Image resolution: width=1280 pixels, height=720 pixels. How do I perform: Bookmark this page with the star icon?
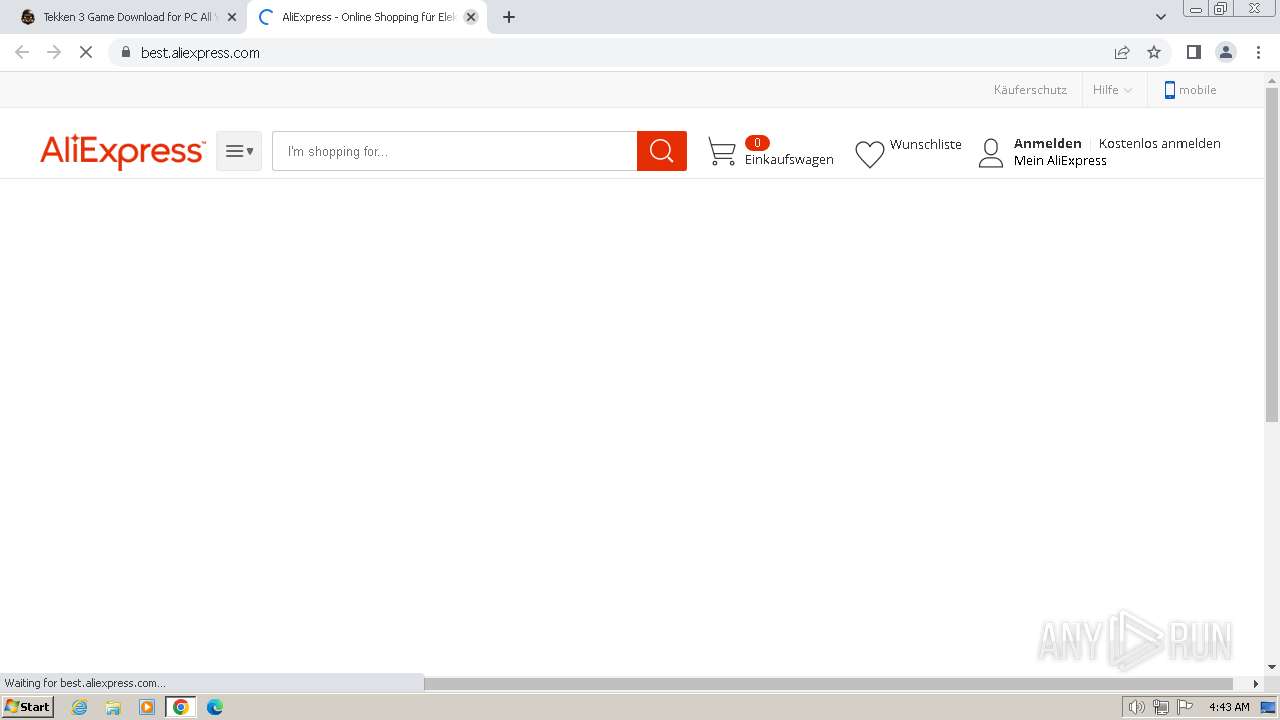[1154, 52]
